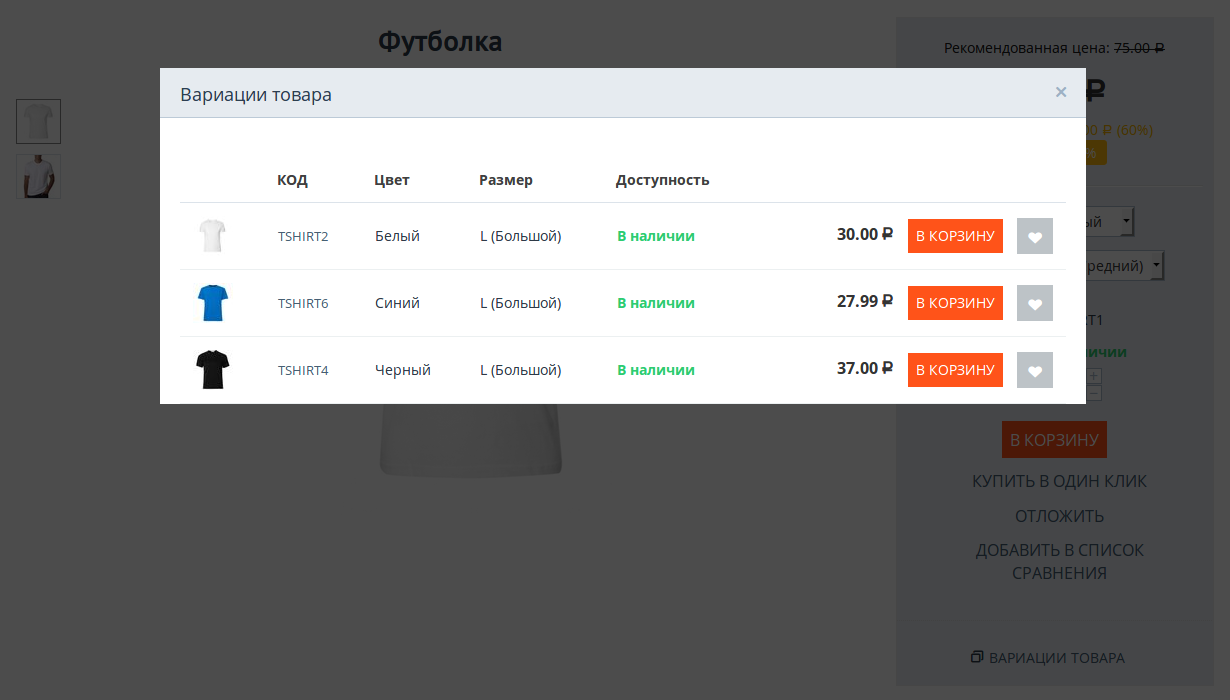Add white TSHIRT2 to wishlist via heart icon
This screenshot has width=1230, height=700.
[x=1034, y=237]
